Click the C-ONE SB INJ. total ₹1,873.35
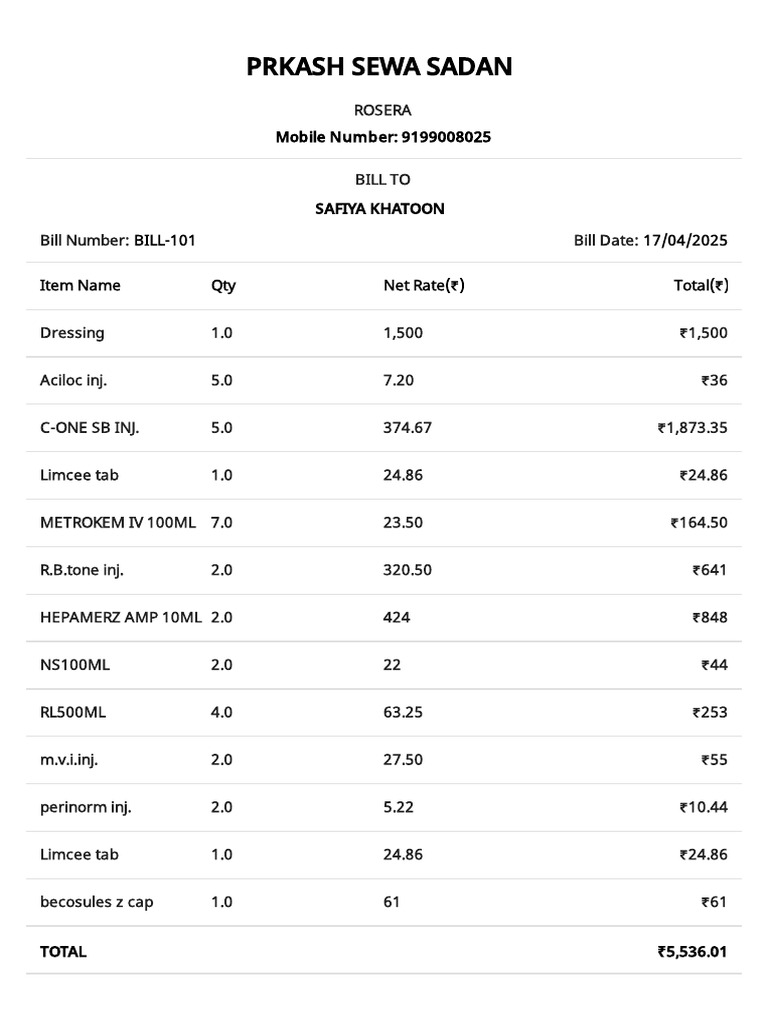This screenshot has height=1024, width=768. (x=692, y=428)
